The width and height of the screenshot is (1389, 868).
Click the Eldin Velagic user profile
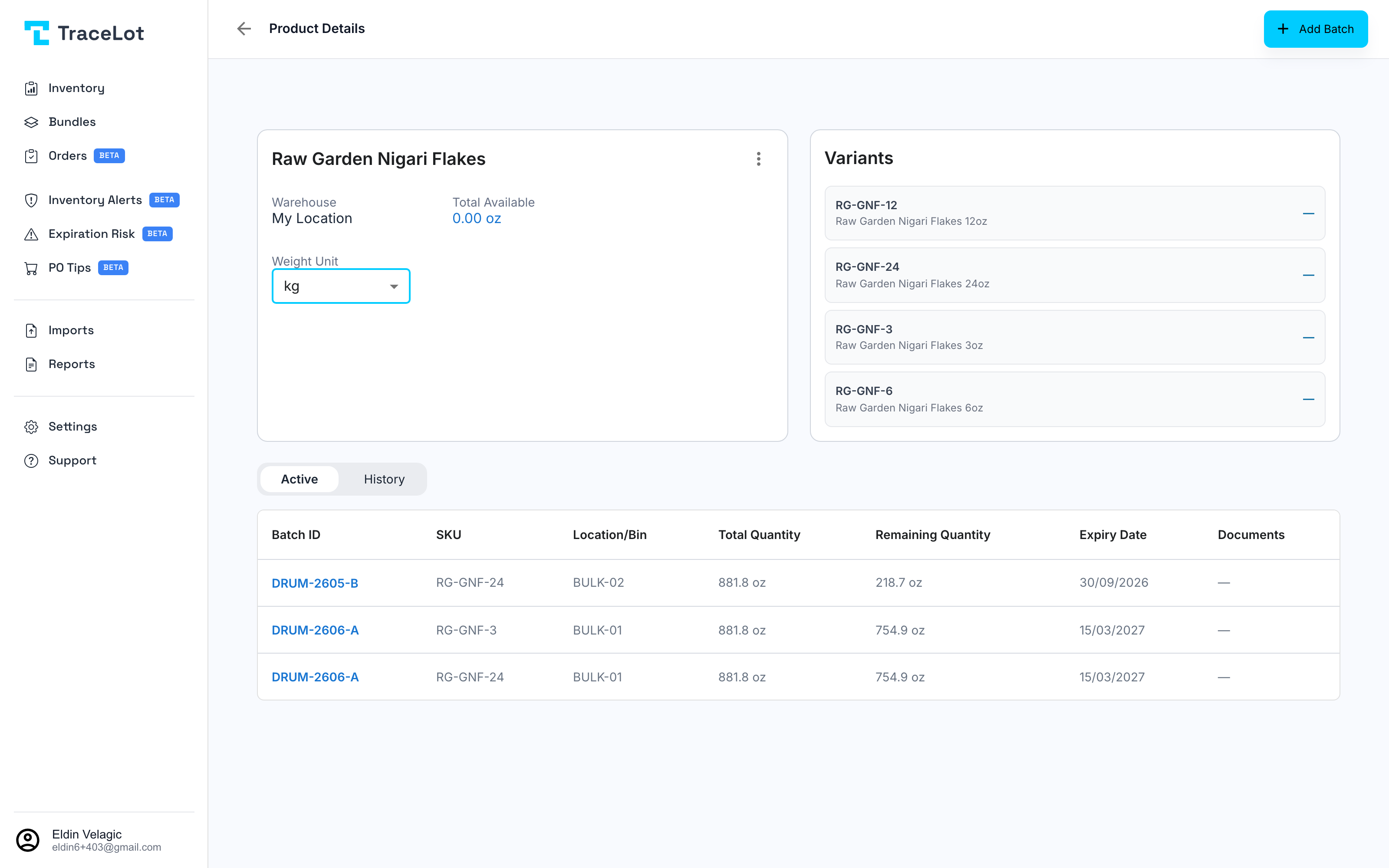(x=89, y=840)
